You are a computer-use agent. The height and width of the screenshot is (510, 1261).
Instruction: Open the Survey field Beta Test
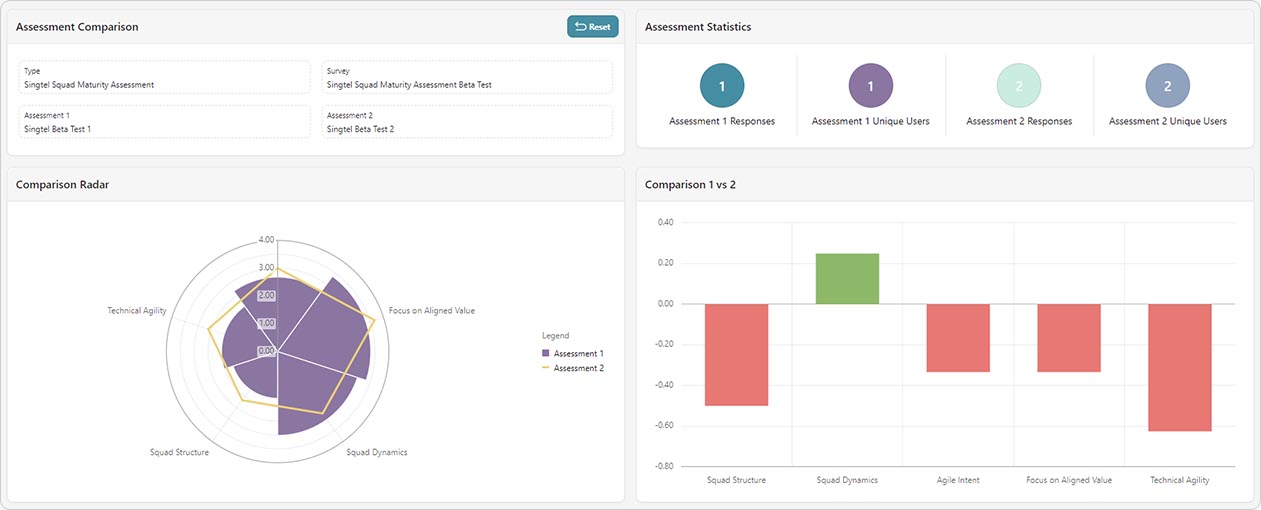(x=467, y=77)
